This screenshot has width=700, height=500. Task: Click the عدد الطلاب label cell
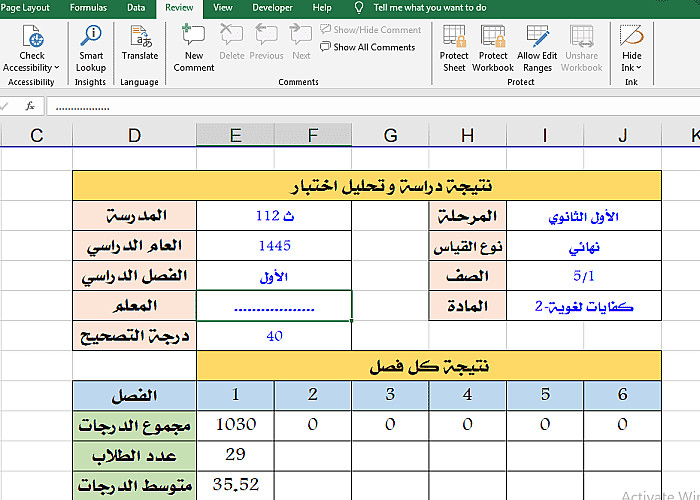[x=134, y=455]
